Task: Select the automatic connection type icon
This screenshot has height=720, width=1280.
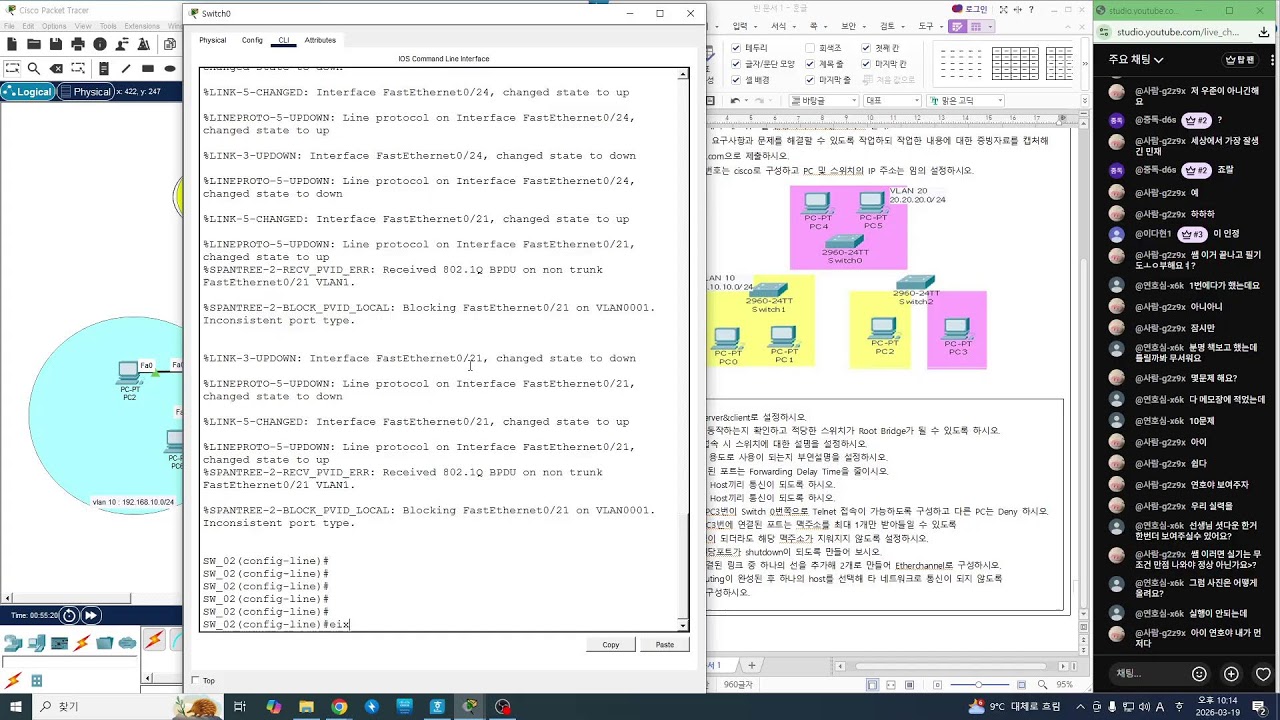Action: [154, 641]
